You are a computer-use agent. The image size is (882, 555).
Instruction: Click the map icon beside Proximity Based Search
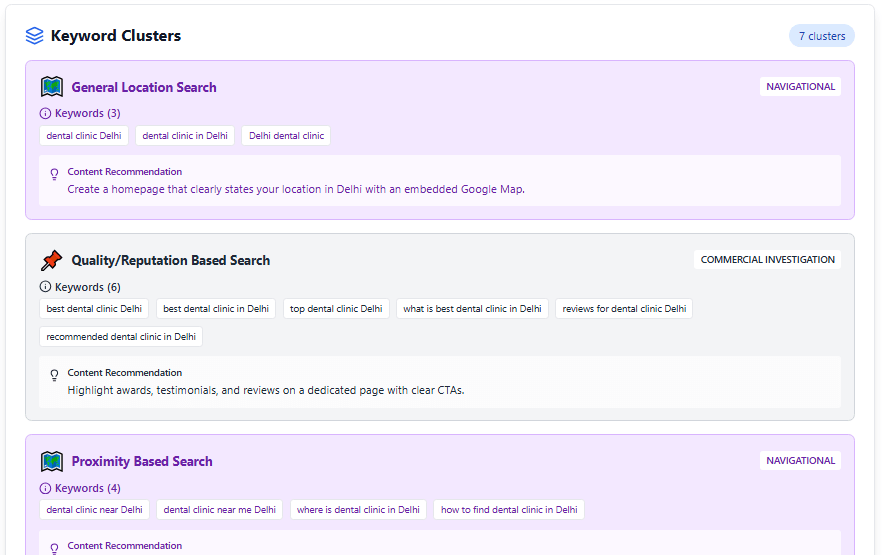click(x=52, y=462)
